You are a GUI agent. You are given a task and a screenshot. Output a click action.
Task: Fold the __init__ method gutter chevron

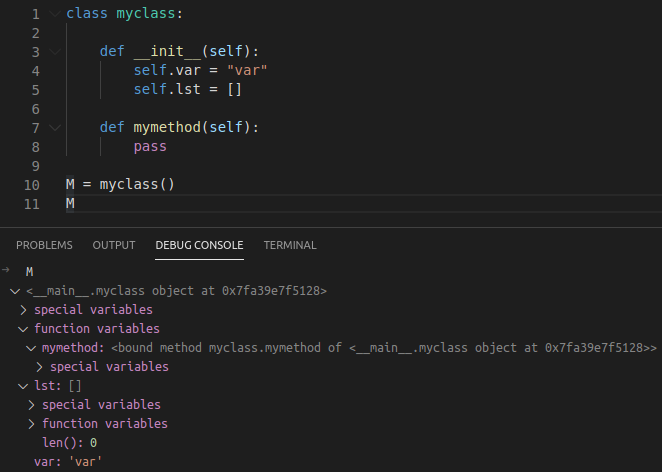[54, 52]
